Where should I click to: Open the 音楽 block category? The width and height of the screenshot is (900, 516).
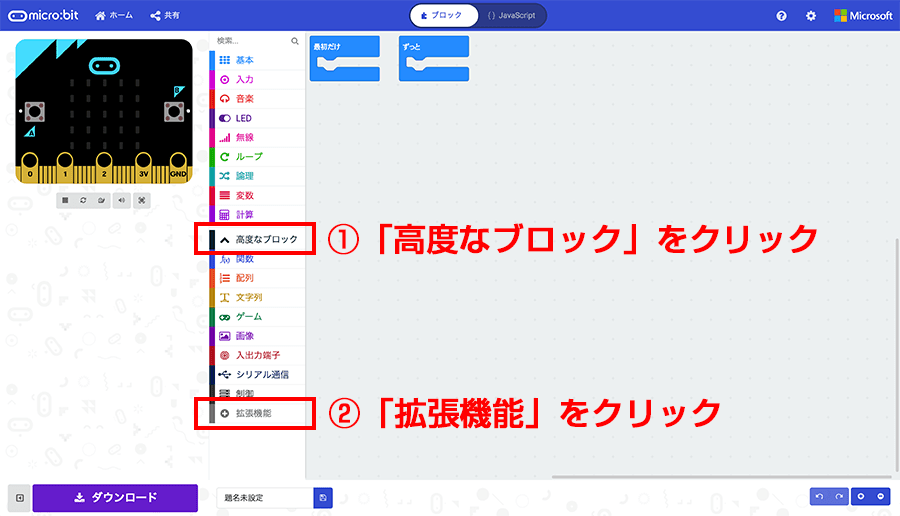(x=257, y=99)
